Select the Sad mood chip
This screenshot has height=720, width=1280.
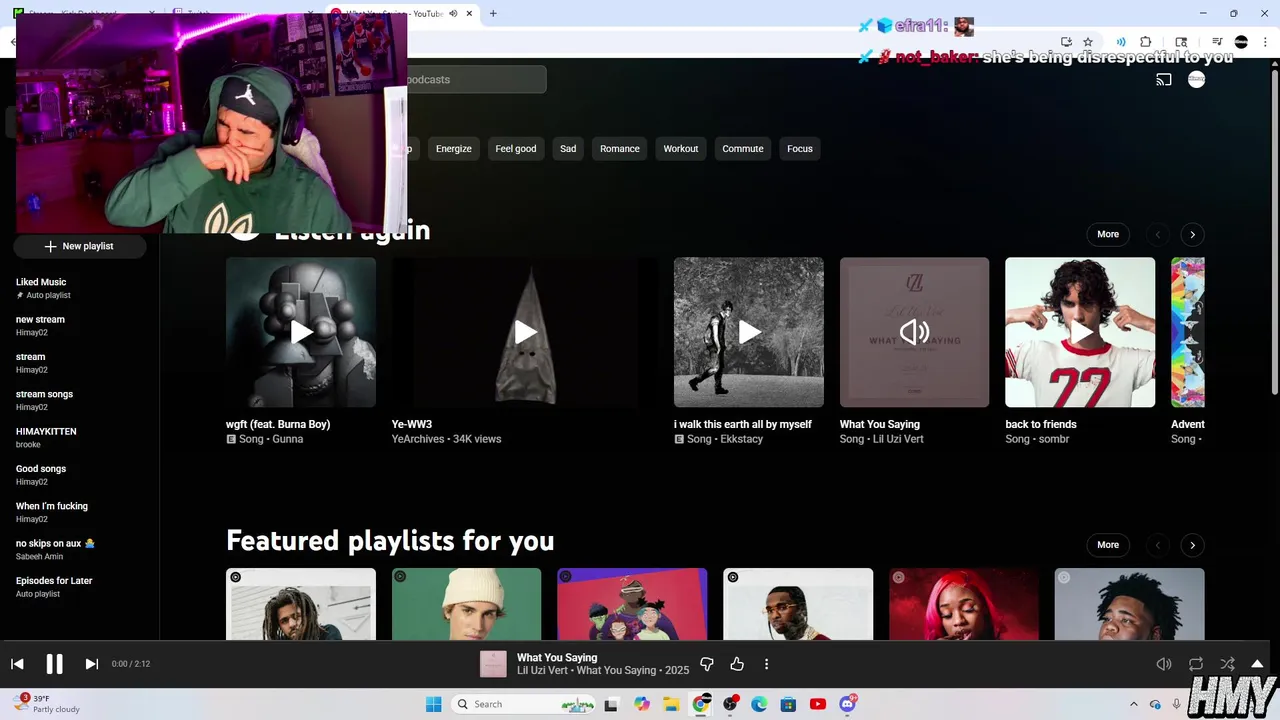point(568,149)
